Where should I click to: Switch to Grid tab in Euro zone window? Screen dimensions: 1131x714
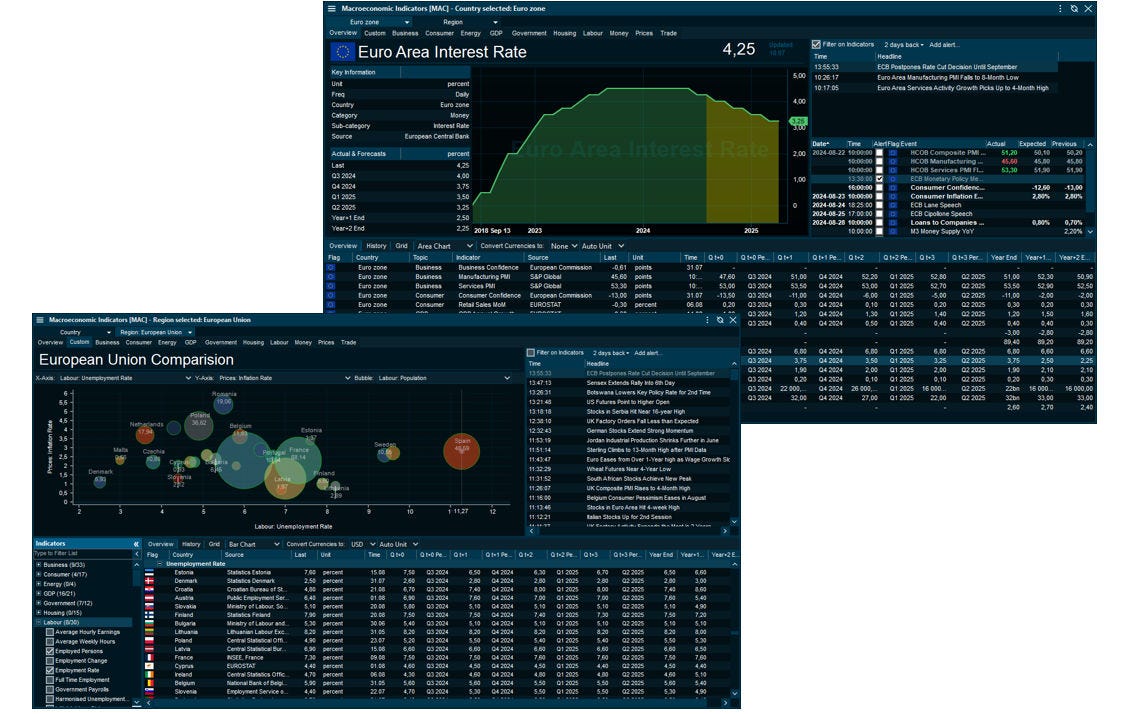point(402,246)
